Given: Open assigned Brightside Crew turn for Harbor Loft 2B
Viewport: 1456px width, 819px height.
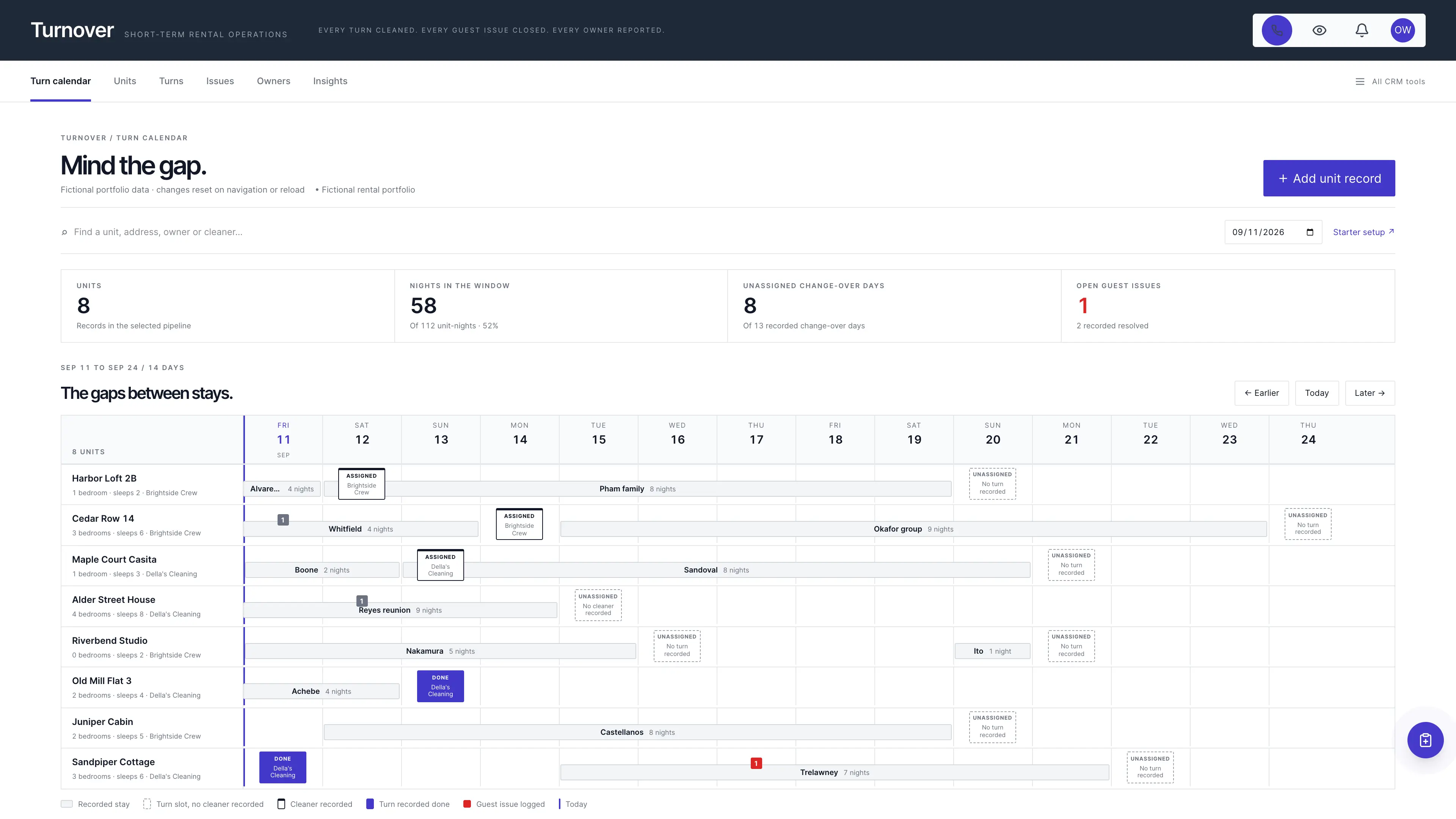Looking at the screenshot, I should tap(362, 484).
